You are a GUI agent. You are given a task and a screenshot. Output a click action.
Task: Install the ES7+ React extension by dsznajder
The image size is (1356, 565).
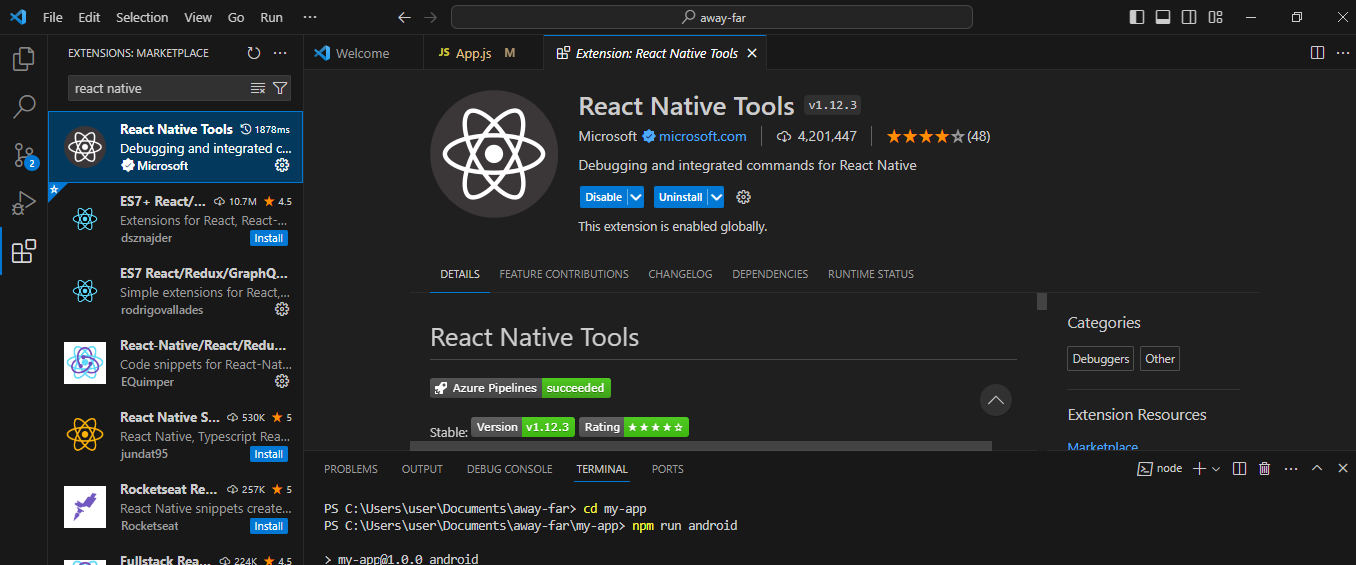(269, 238)
